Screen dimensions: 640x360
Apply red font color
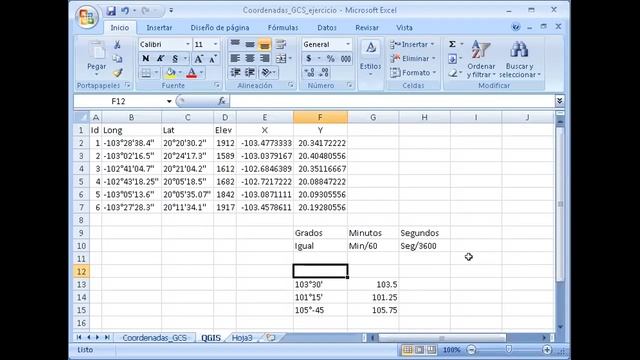[191, 73]
